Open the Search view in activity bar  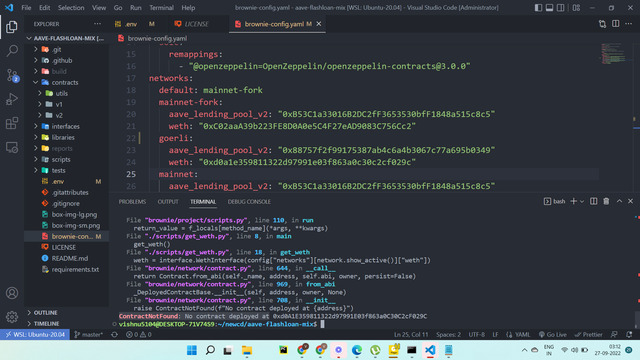[x=12, y=51]
